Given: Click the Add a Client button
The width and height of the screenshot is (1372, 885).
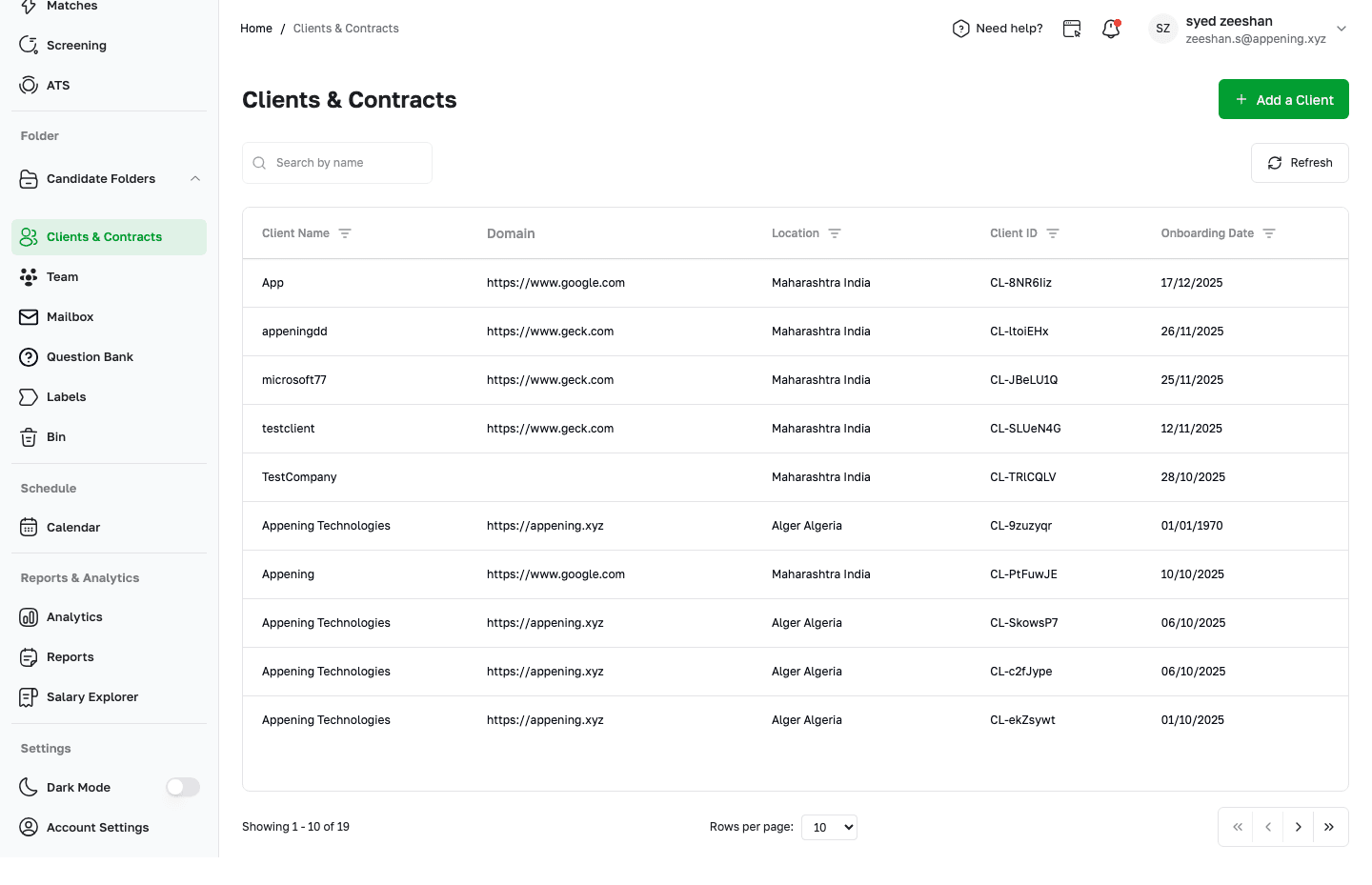Looking at the screenshot, I should (1283, 99).
